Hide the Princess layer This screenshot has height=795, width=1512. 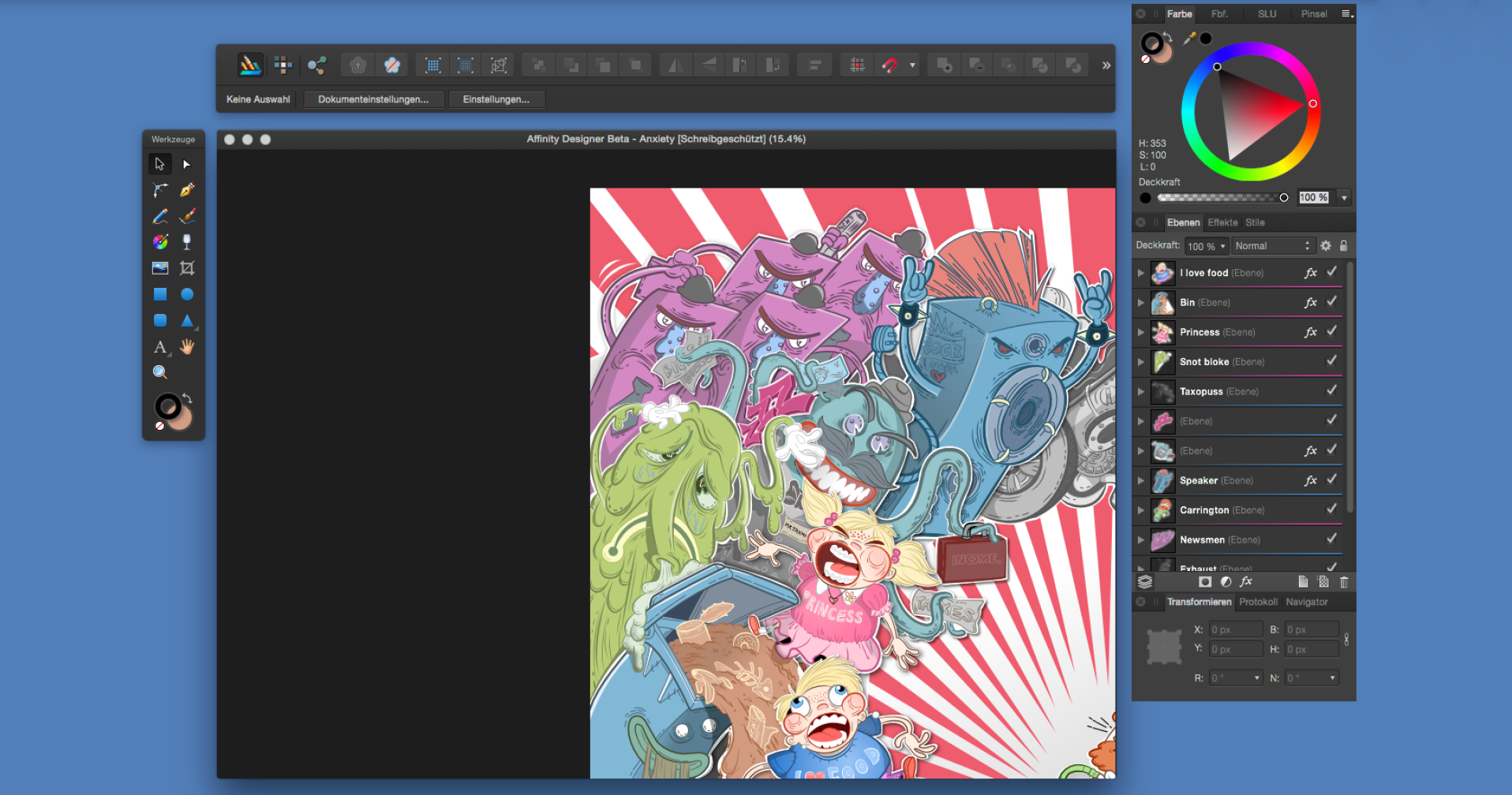[x=1332, y=332]
